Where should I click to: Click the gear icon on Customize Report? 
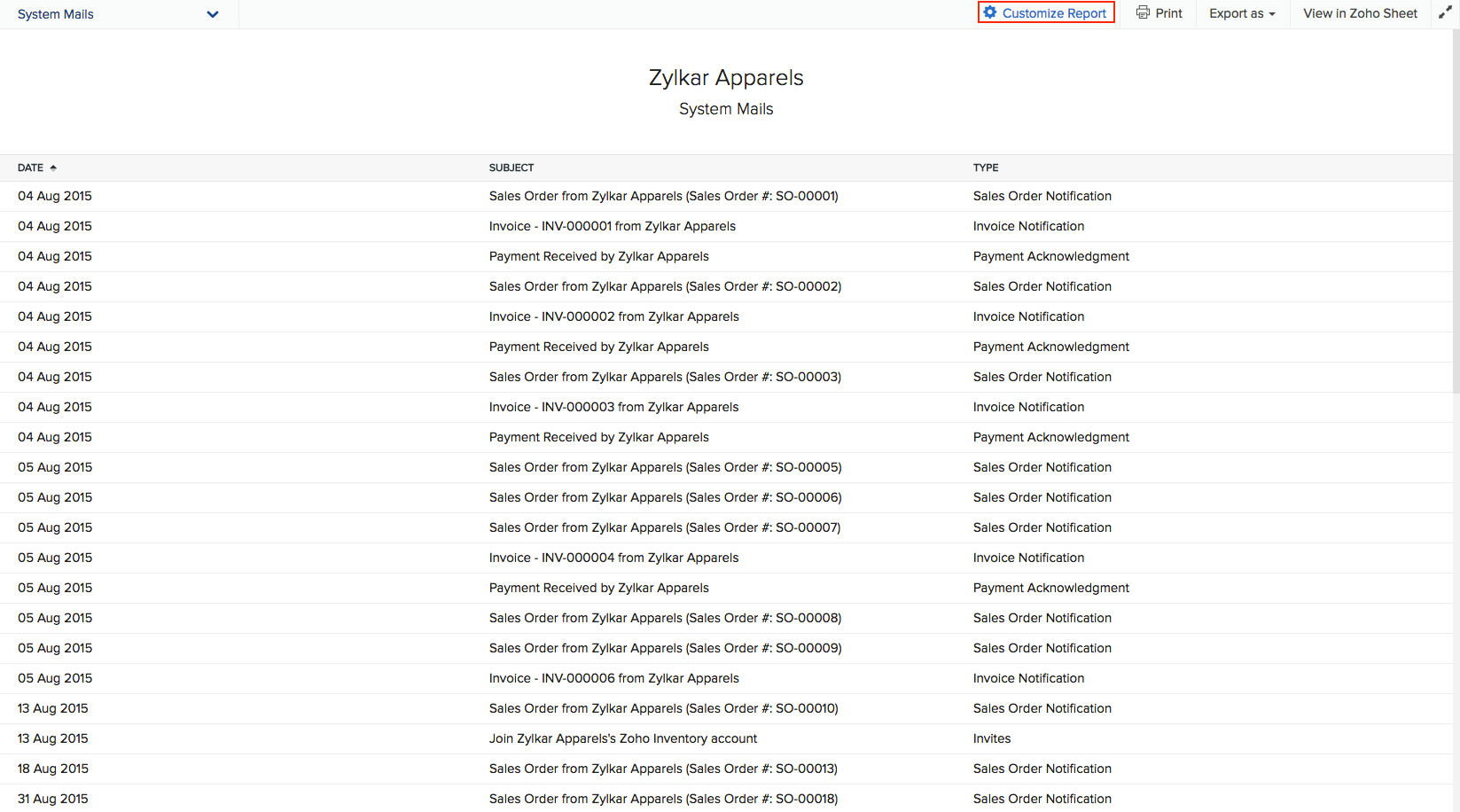(x=990, y=12)
